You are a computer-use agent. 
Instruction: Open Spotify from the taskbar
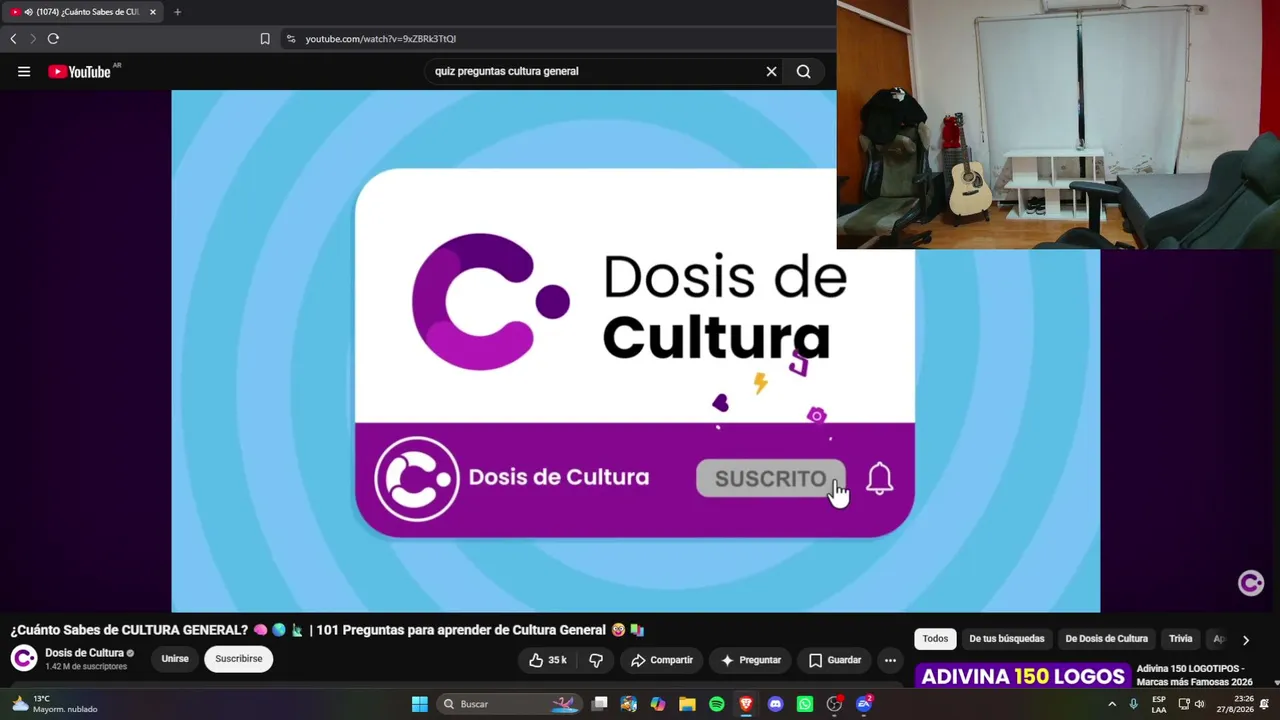(717, 704)
